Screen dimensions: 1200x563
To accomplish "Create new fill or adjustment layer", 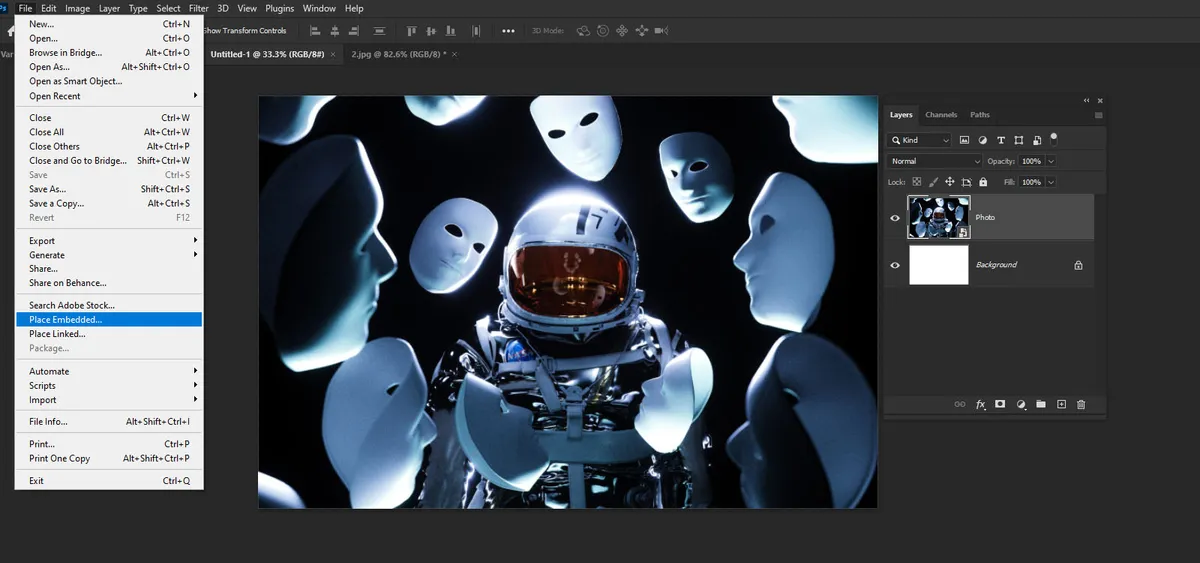I will click(1021, 404).
